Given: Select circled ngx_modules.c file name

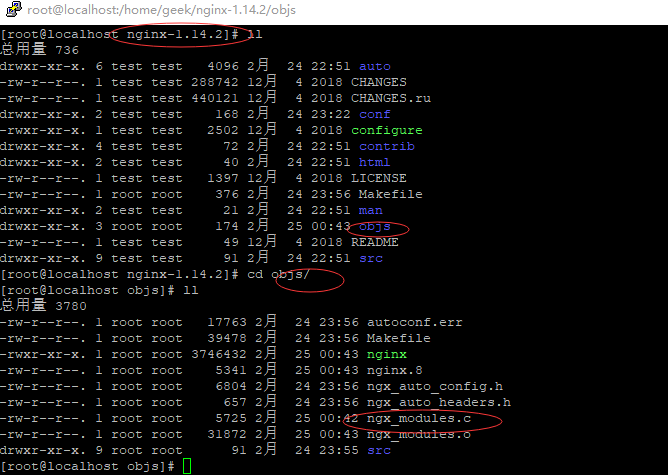Looking at the screenshot, I should pos(419,419).
